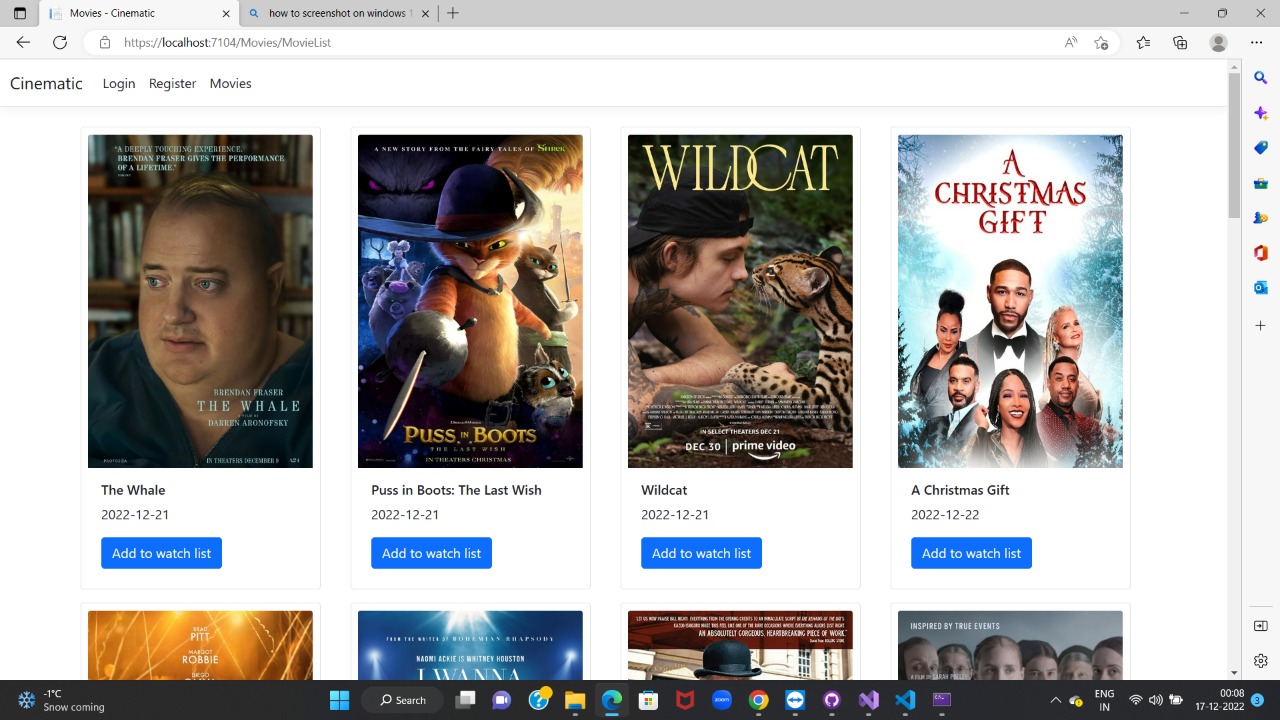
Task: Add this page to favorites star icon
Action: point(1101,42)
